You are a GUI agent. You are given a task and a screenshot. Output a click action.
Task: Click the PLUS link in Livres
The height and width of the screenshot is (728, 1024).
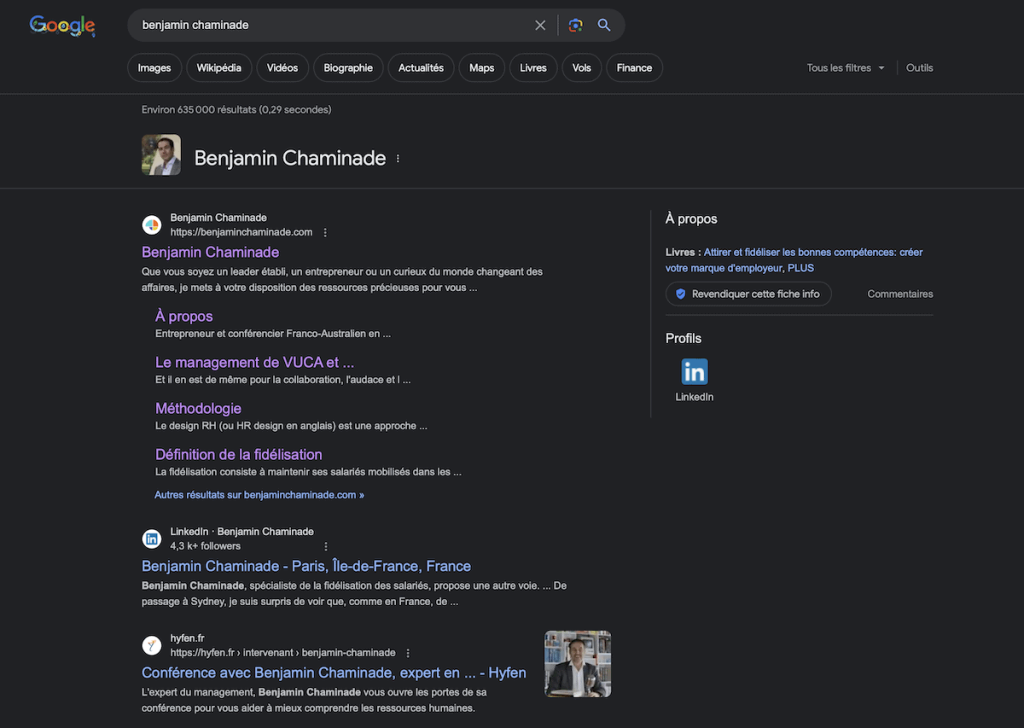tap(801, 268)
